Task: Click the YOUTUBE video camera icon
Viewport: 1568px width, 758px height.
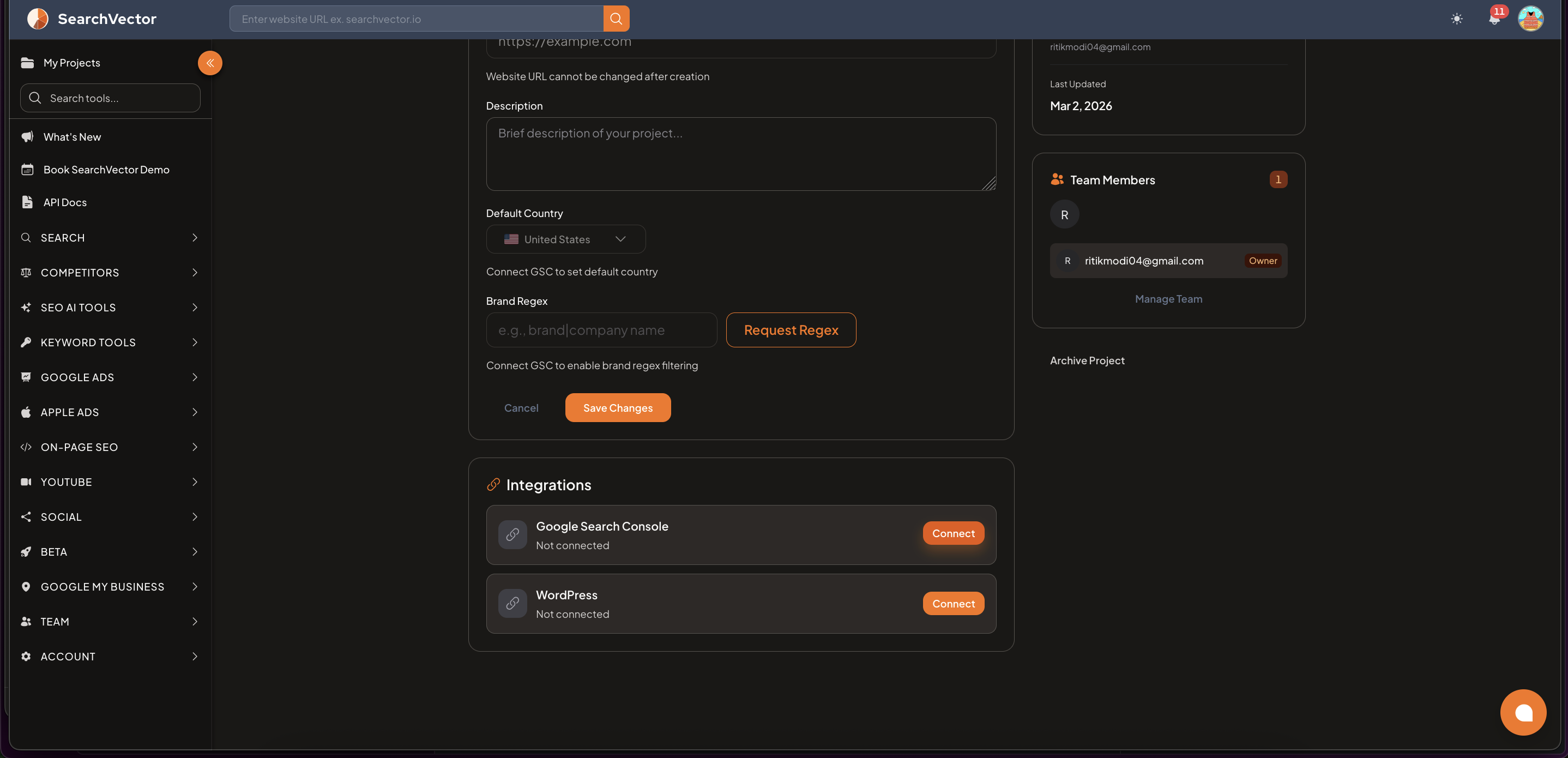Action: coord(26,482)
